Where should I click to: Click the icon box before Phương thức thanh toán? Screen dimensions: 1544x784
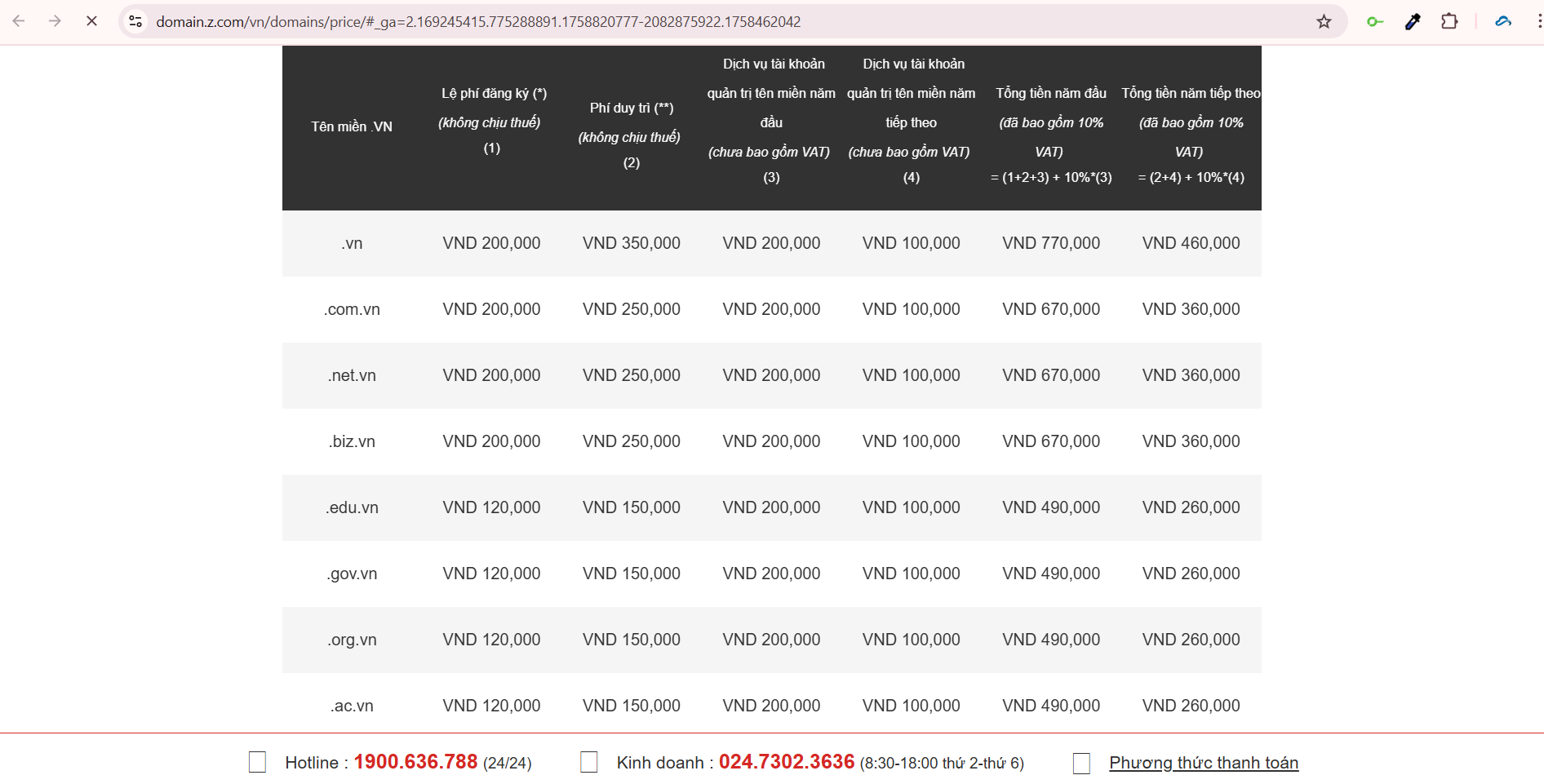pos(1081,763)
